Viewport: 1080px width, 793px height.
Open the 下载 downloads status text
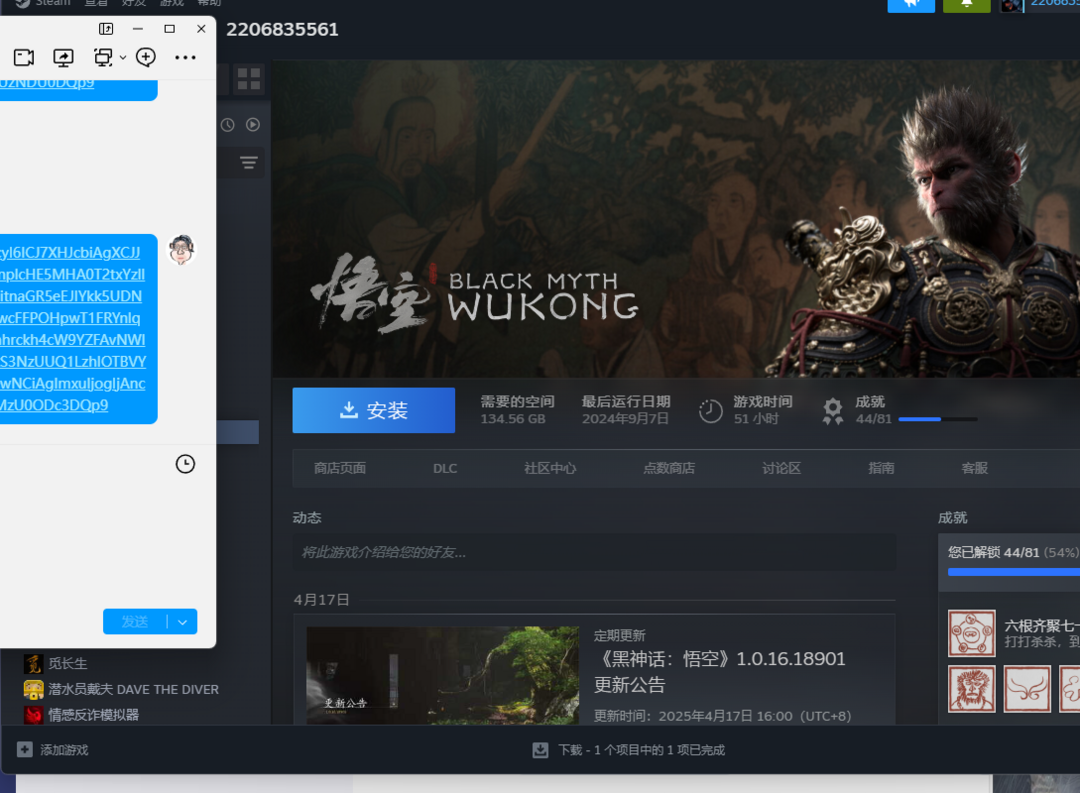click(x=641, y=750)
